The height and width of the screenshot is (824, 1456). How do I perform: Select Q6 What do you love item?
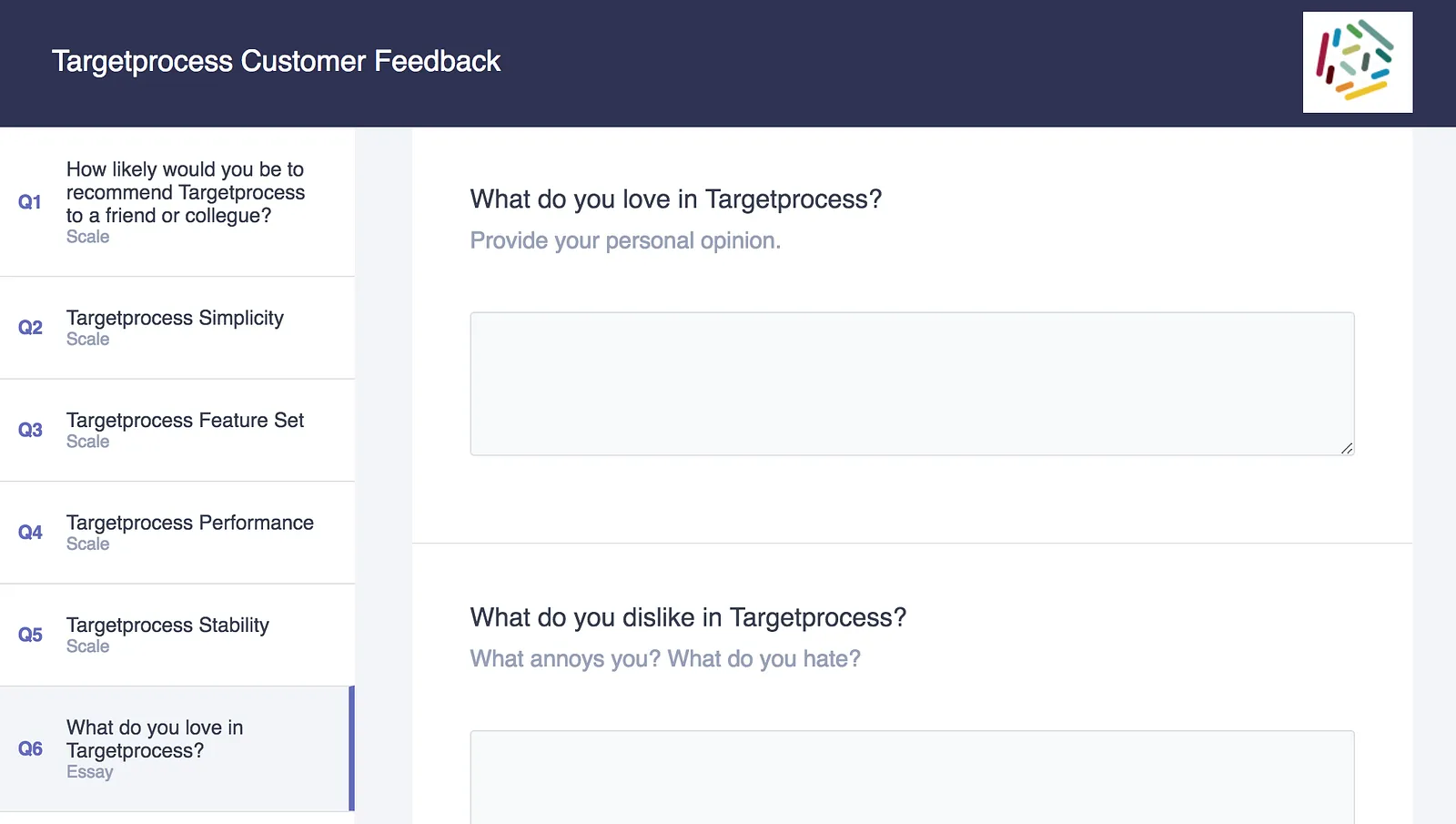coord(177,749)
